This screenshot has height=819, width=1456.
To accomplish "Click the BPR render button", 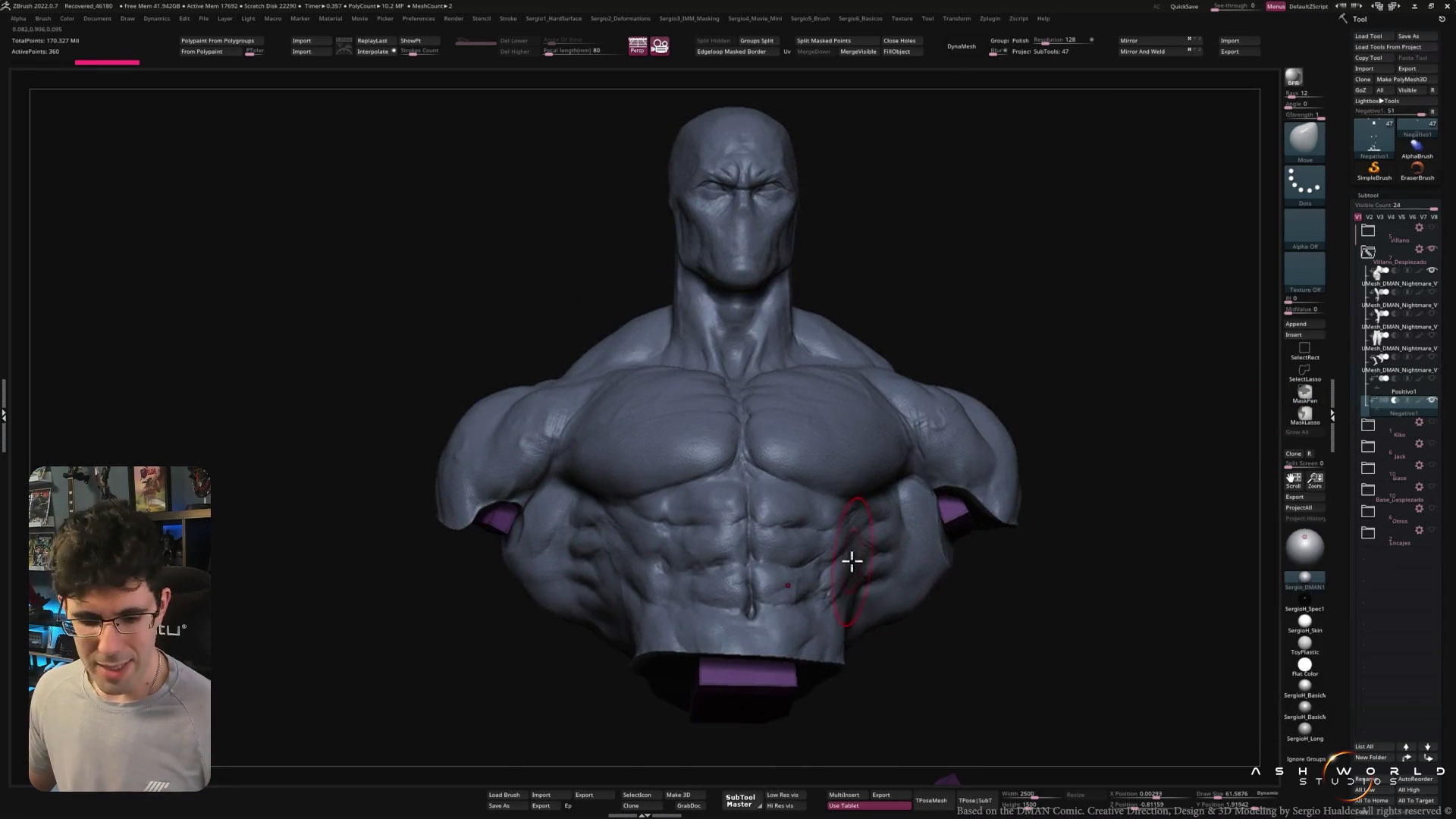I will coord(1294,78).
